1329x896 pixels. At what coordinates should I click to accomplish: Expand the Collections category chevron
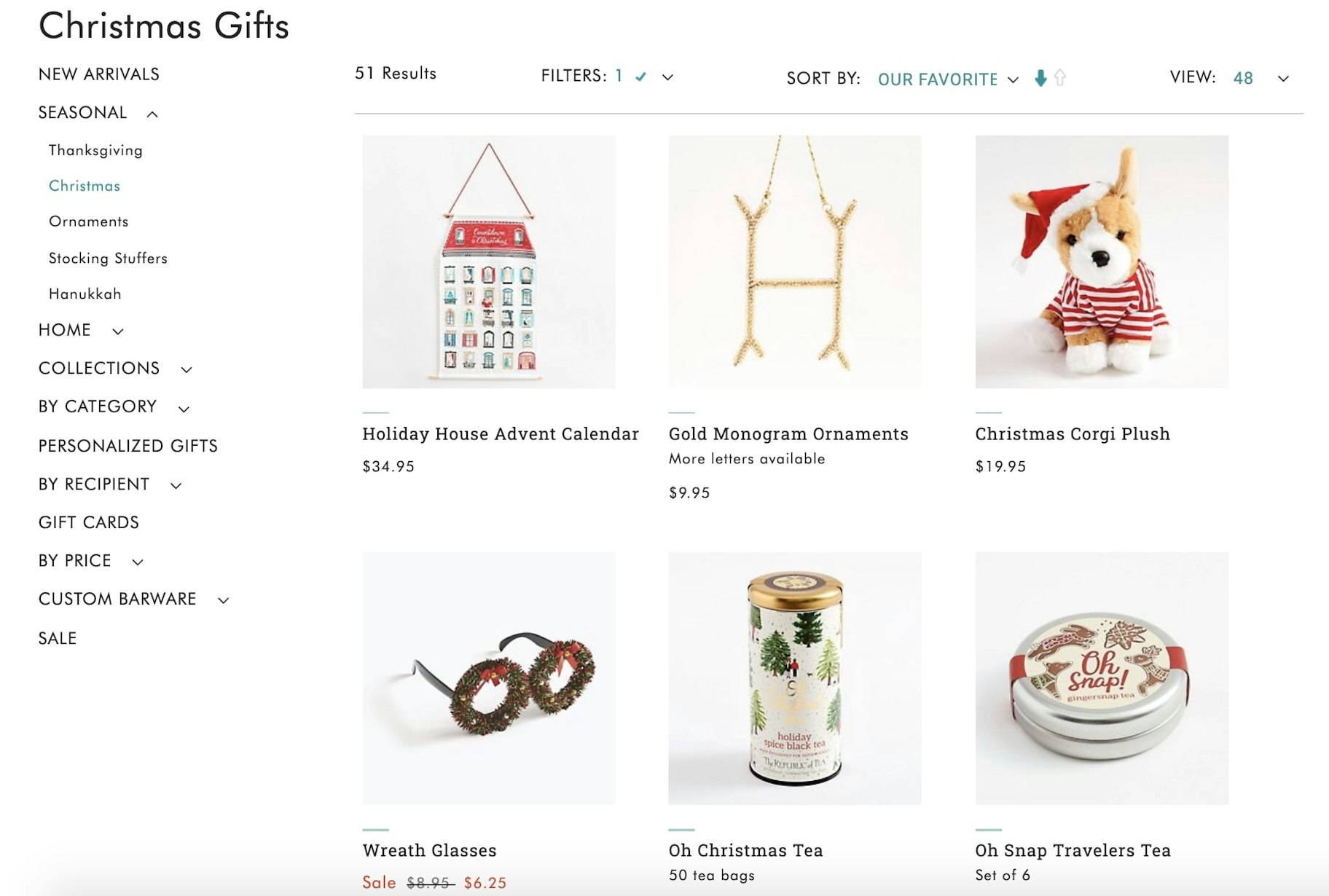(187, 369)
